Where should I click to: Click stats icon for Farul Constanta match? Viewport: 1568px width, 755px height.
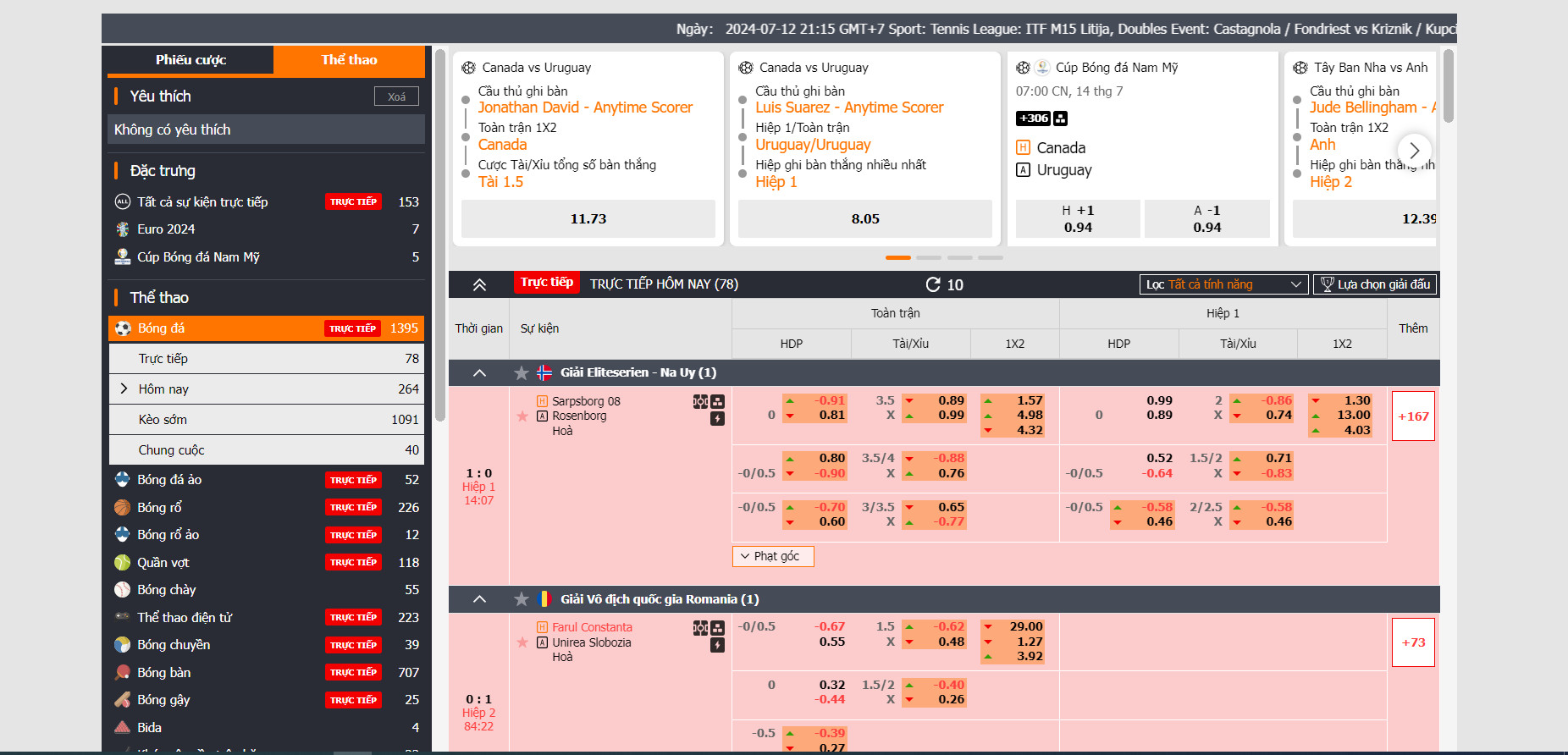(x=718, y=628)
